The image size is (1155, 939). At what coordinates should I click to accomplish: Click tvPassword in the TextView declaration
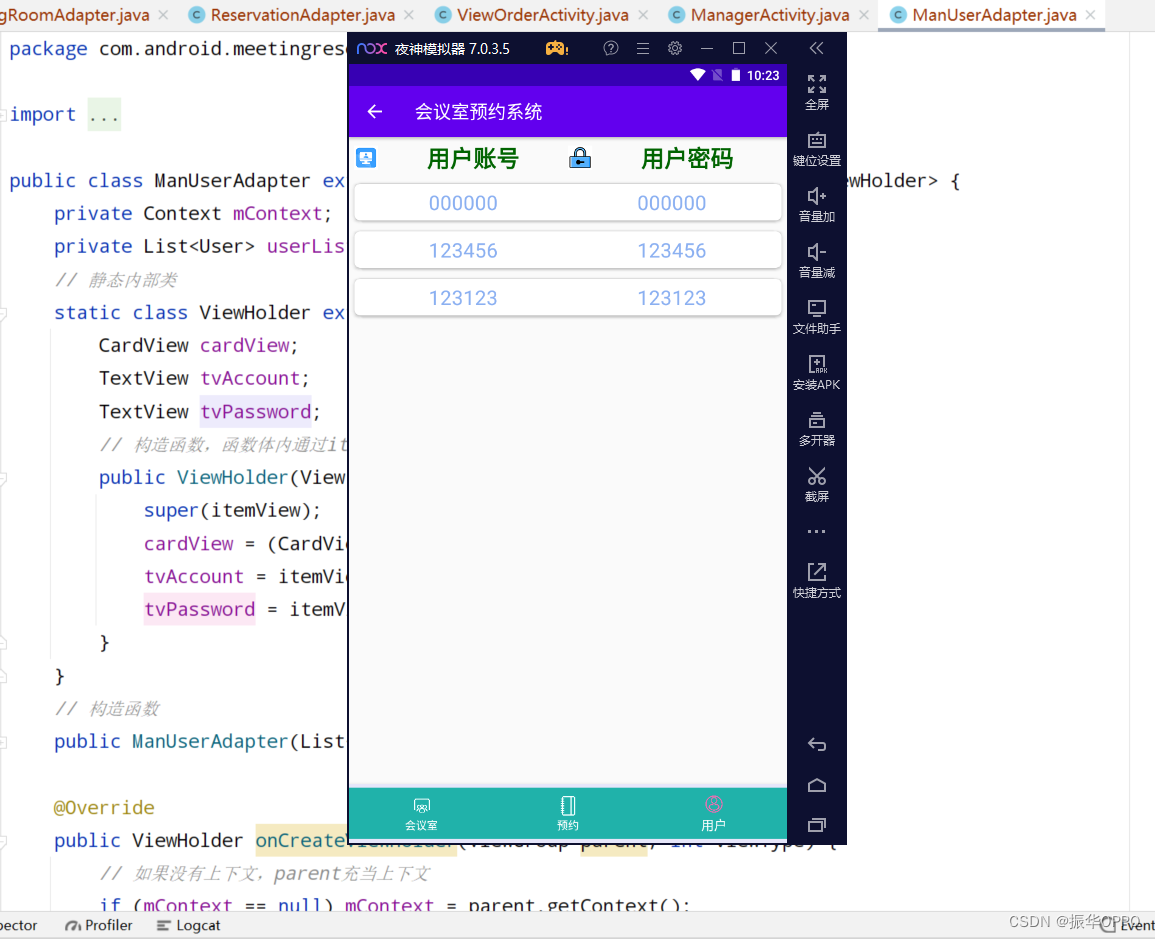[x=256, y=411]
